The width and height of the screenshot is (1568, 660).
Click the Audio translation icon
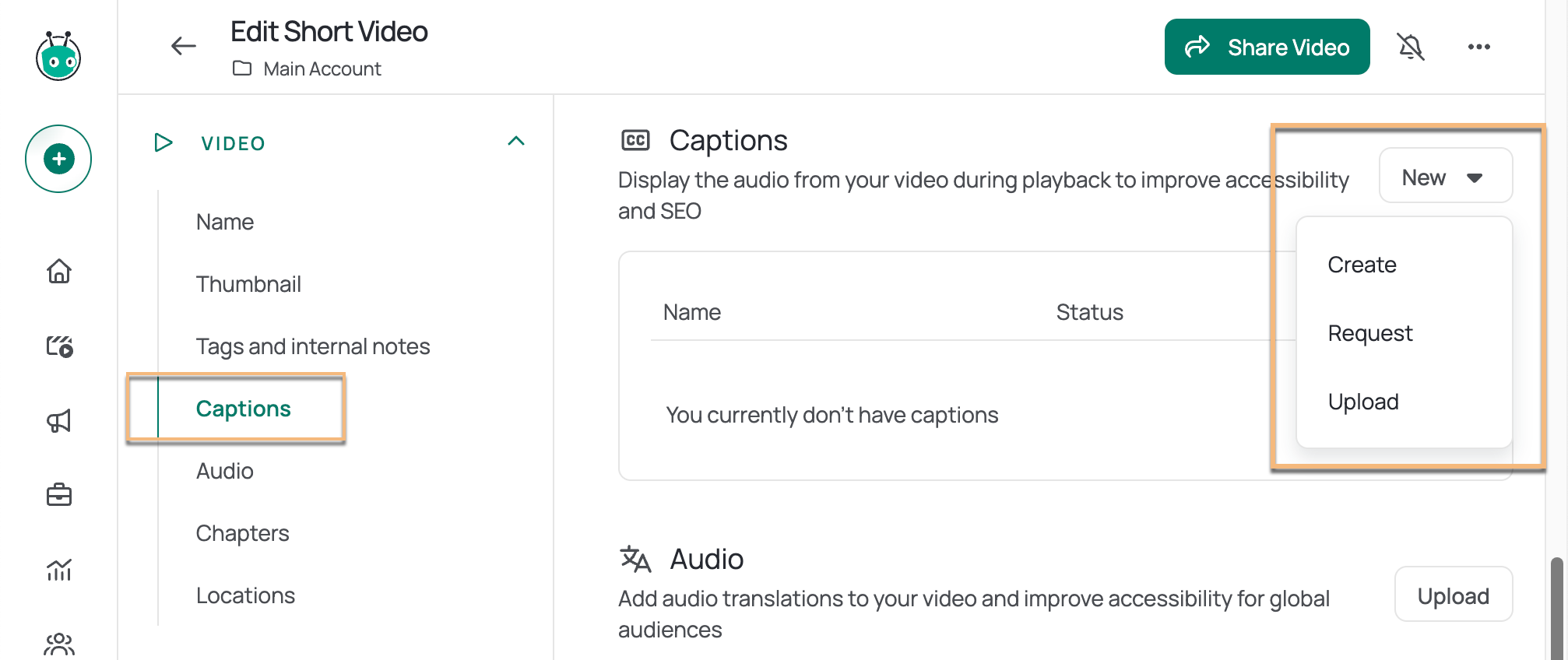(635, 559)
